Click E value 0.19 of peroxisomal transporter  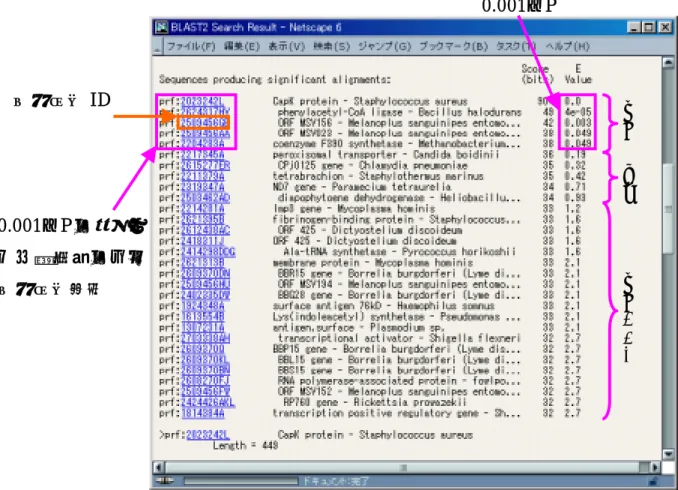575,155
